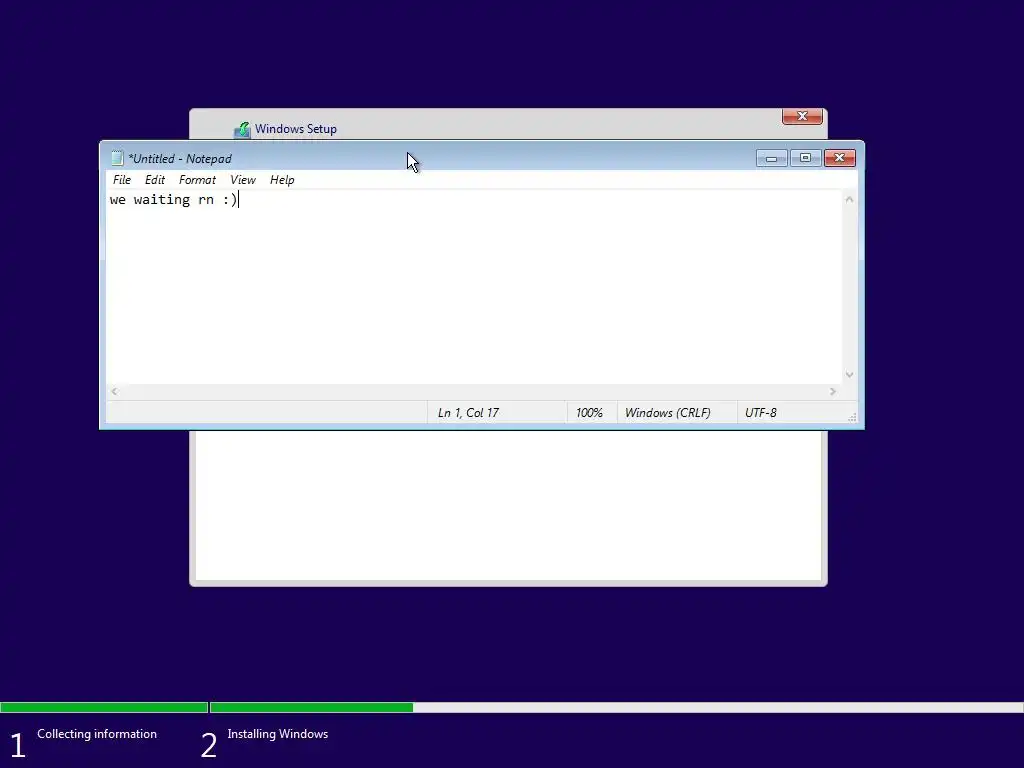Click the 'Windows (CRLF)' status entry

667,413
